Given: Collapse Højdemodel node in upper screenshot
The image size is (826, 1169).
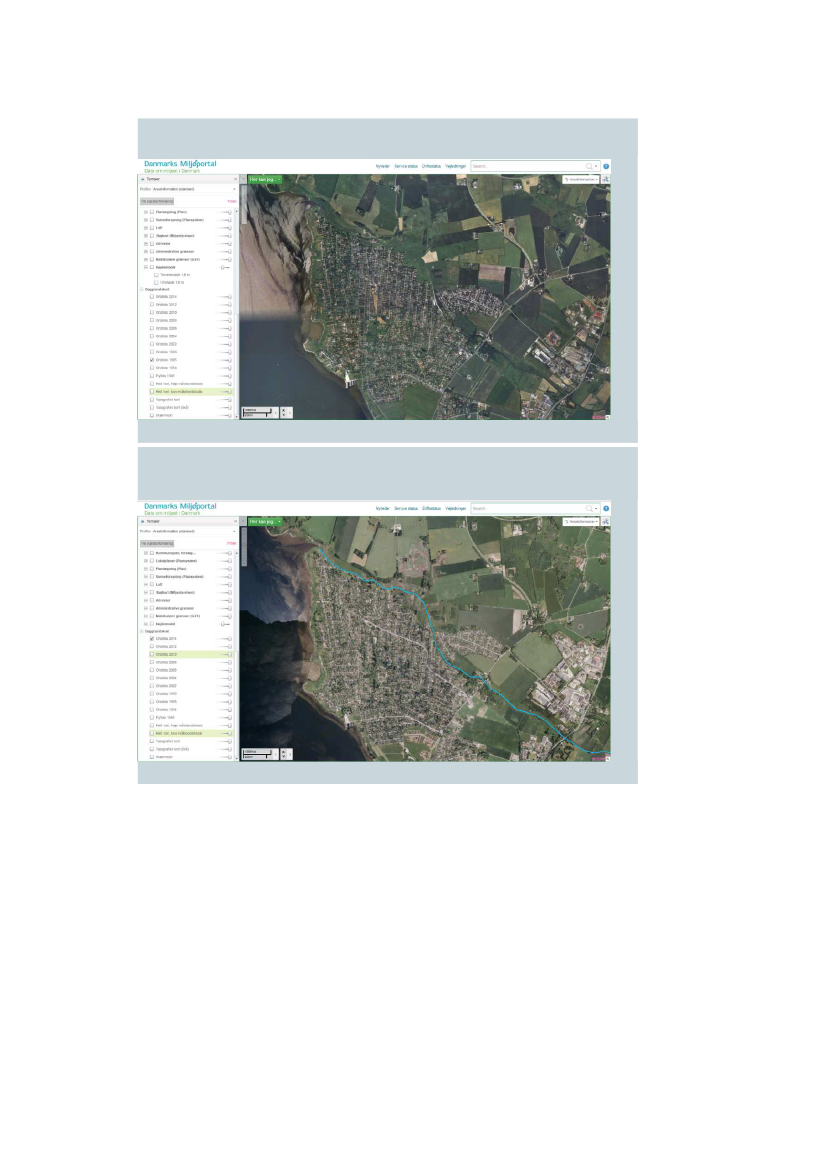Looking at the screenshot, I should (x=146, y=267).
